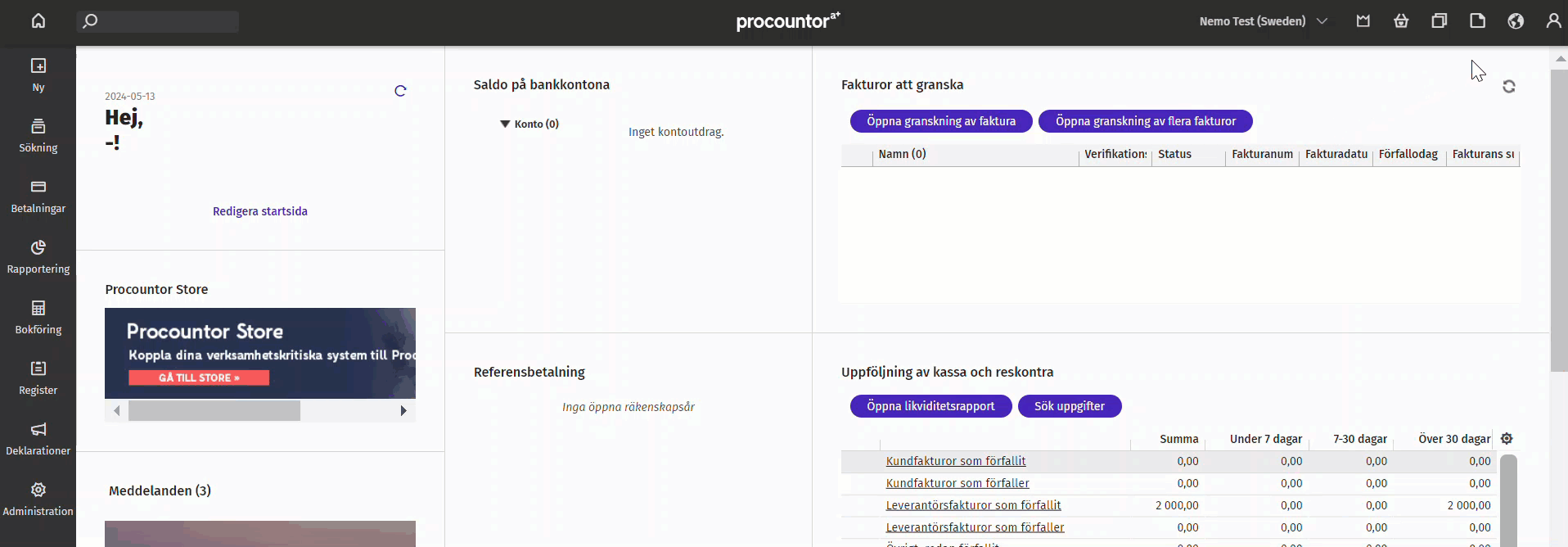This screenshot has width=1568, height=547.
Task: Open the Redigera startsida link
Action: pyautogui.click(x=260, y=211)
